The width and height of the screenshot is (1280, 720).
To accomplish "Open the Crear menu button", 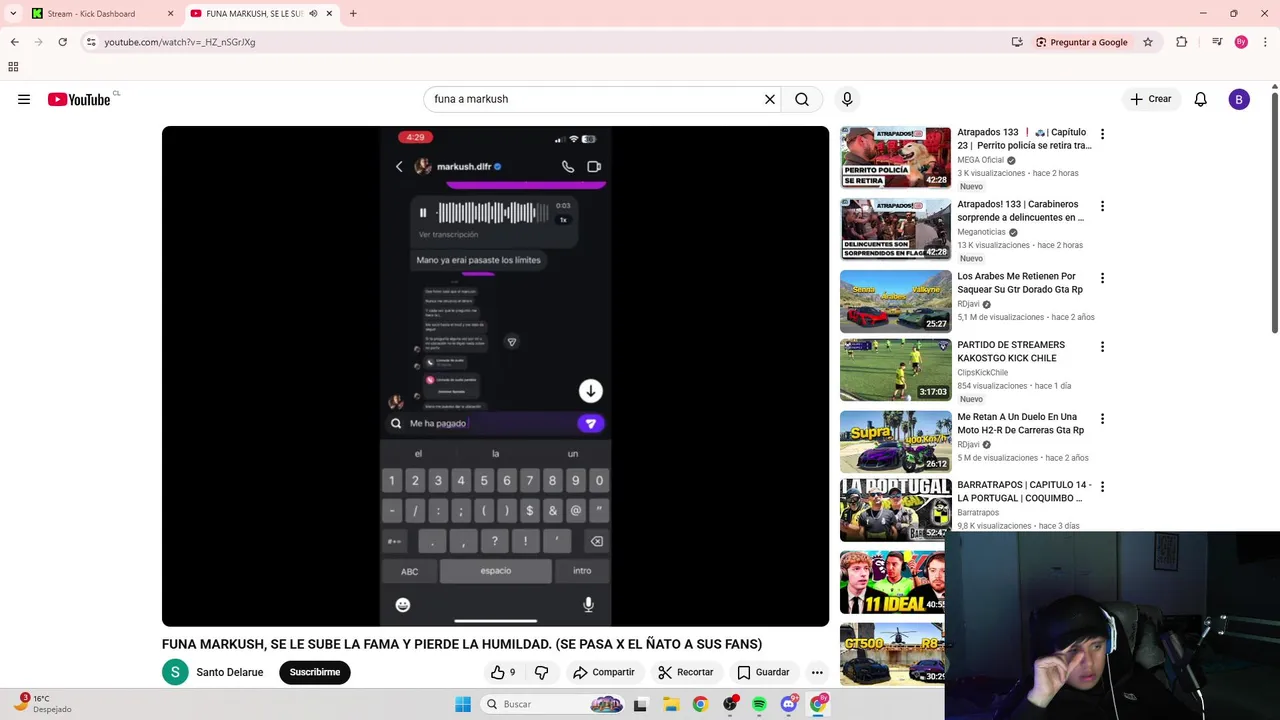I will click(1151, 99).
